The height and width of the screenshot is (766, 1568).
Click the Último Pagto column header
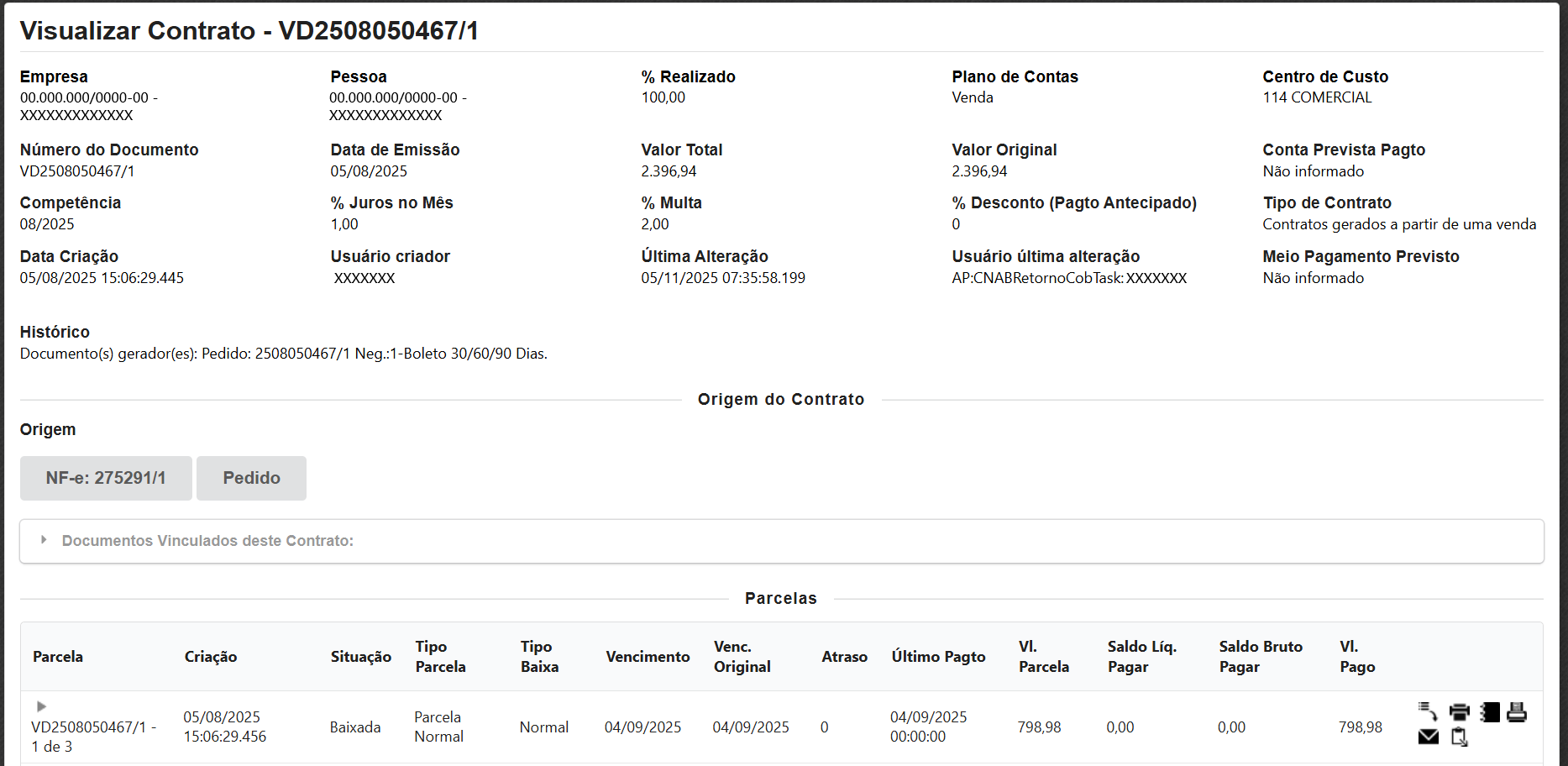(938, 657)
